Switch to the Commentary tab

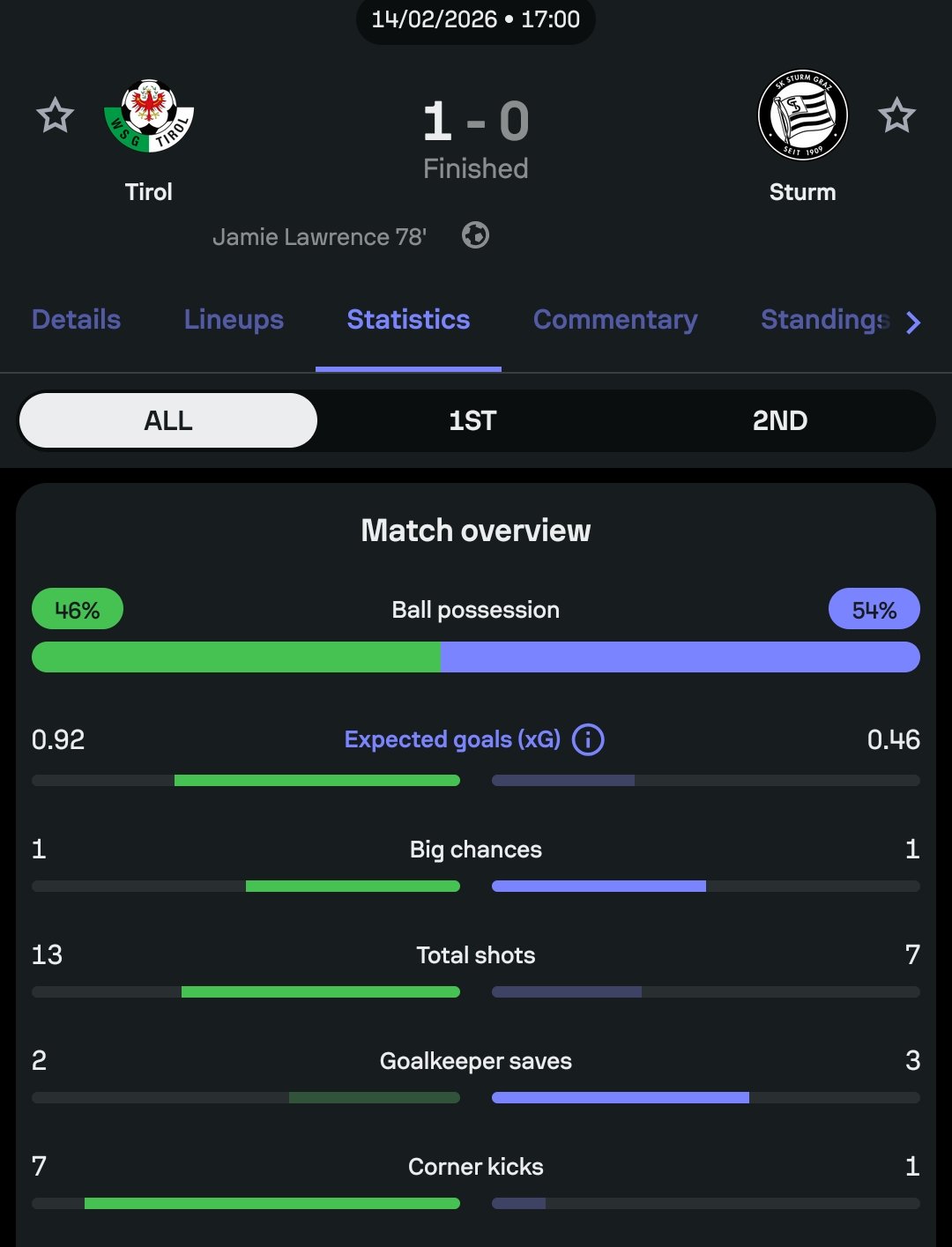point(615,319)
